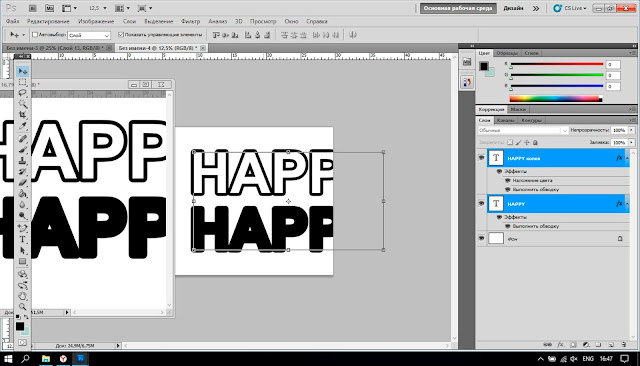Screen dimensions: 640x366
Task: Select the Pen tool
Action: (22, 228)
